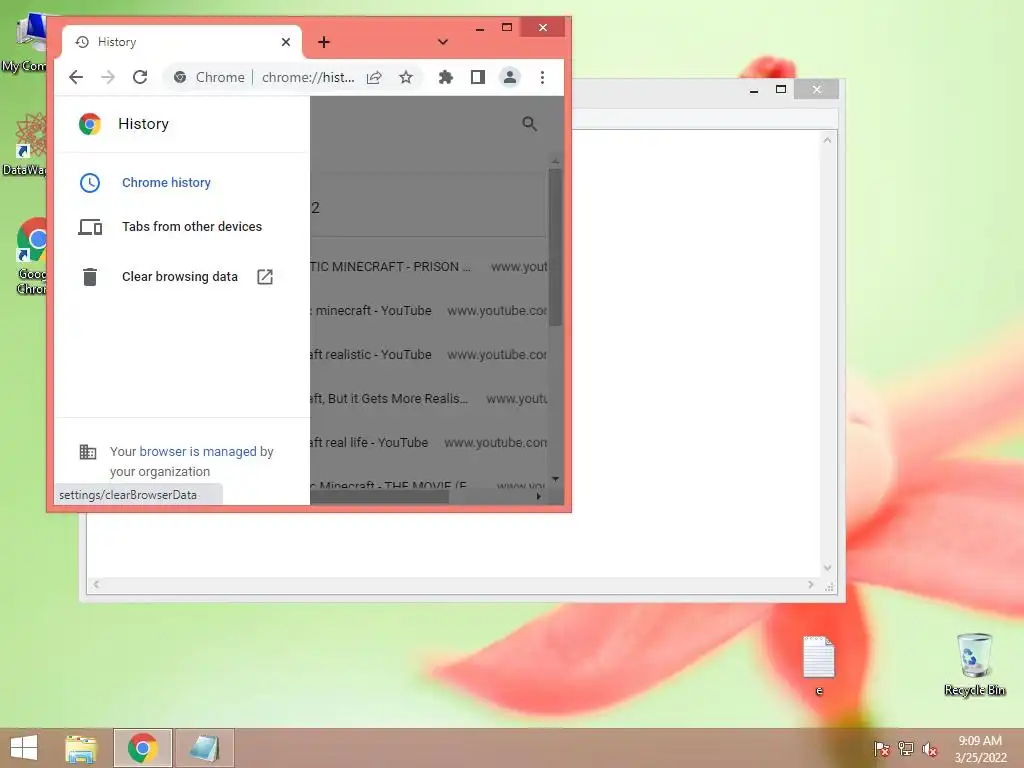Maximize the background Notepad window
The width and height of the screenshot is (1024, 768).
pos(780,89)
